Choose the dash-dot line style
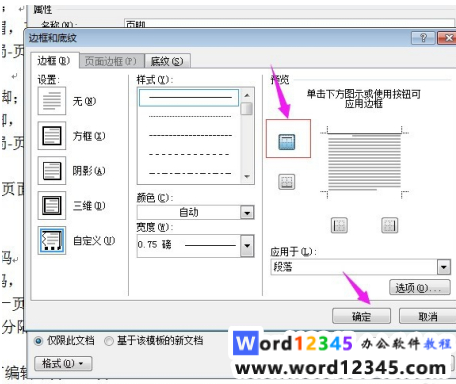 190,173
